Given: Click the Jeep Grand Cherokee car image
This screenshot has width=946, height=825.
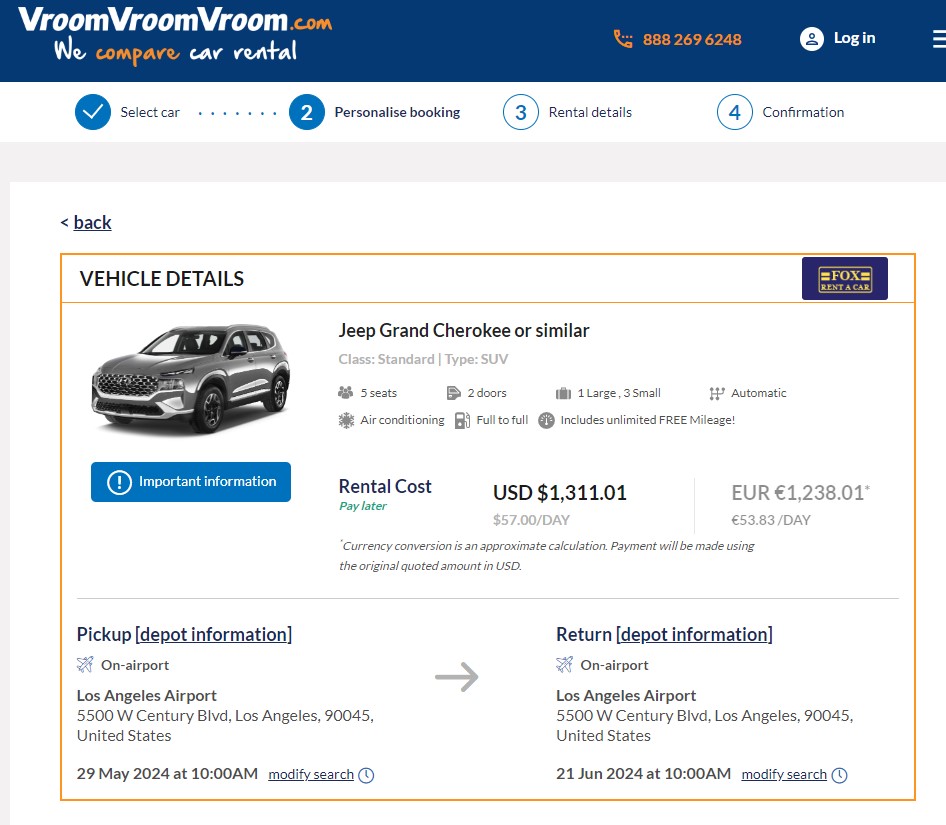Looking at the screenshot, I should tap(191, 379).
